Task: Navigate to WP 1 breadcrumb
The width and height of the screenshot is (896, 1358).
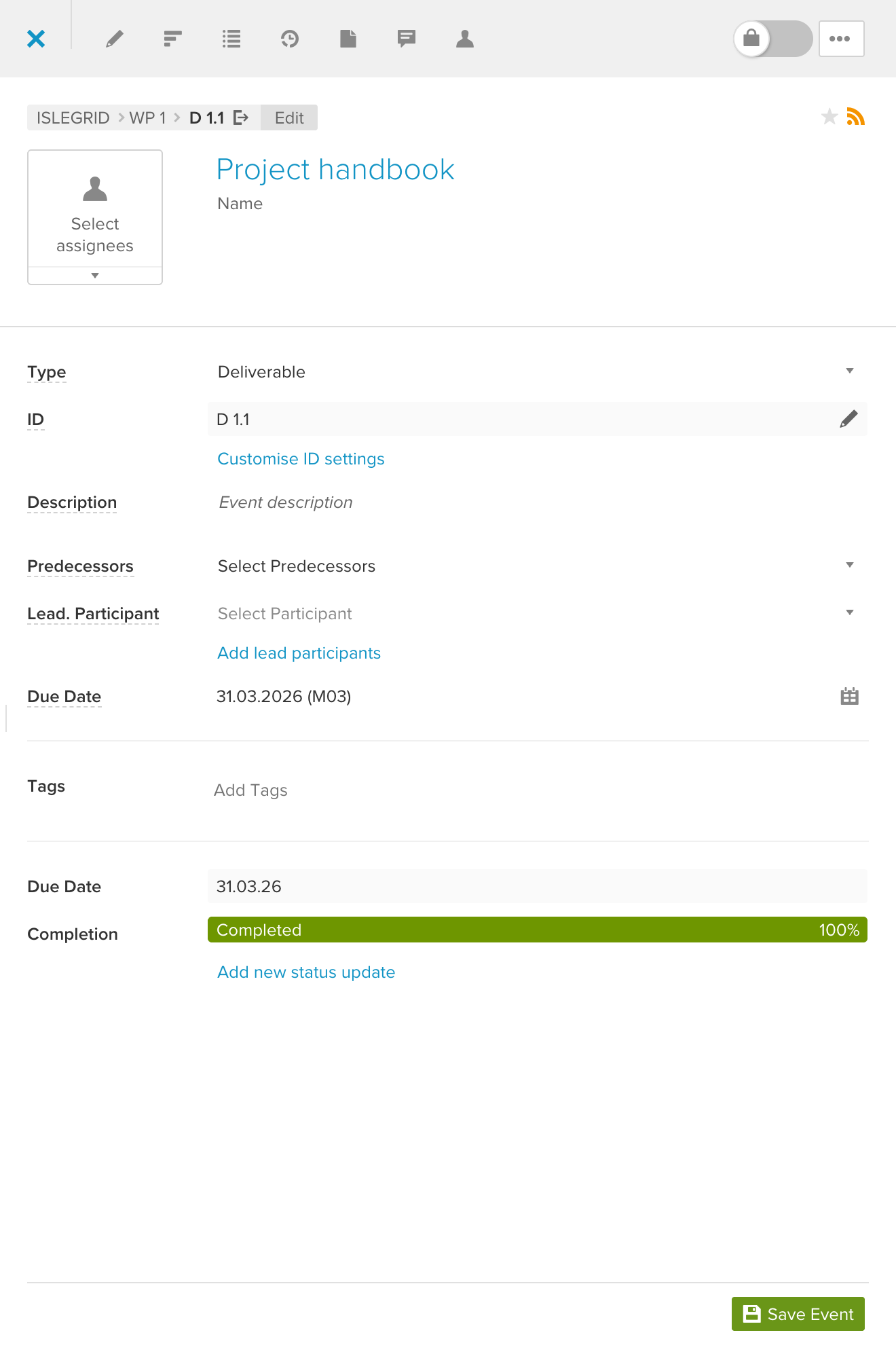Action: 147,118
